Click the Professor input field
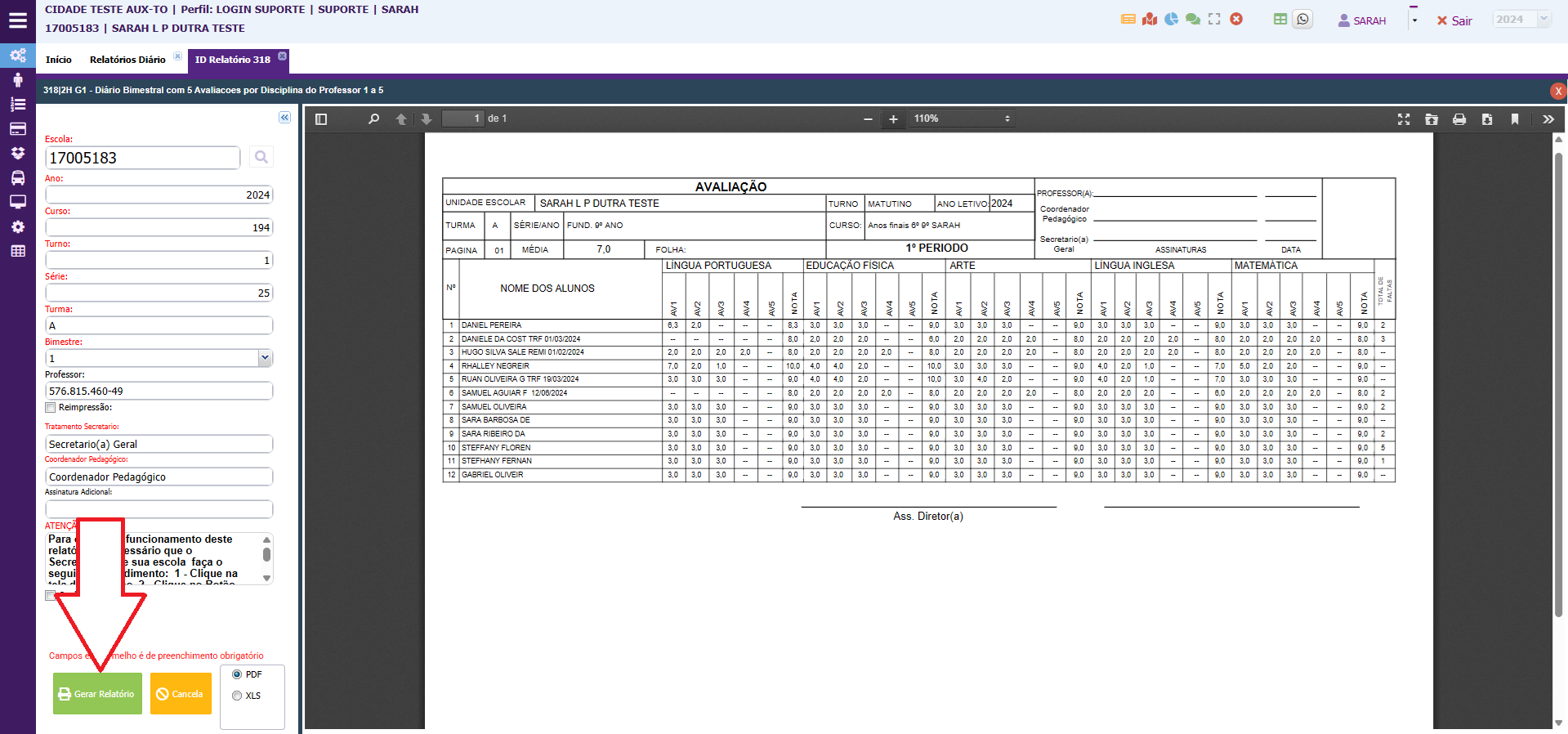The image size is (1568, 734). pyautogui.click(x=159, y=392)
